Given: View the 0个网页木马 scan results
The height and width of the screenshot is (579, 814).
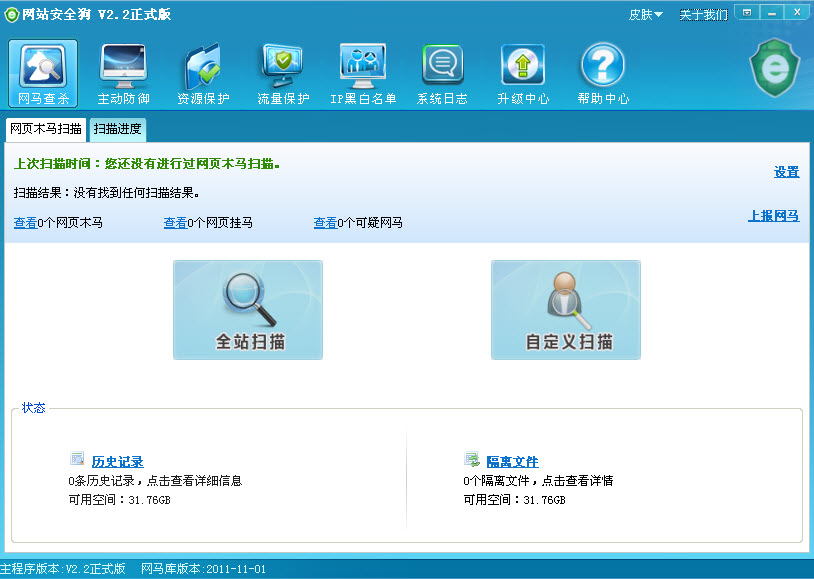Looking at the screenshot, I should (x=24, y=221).
